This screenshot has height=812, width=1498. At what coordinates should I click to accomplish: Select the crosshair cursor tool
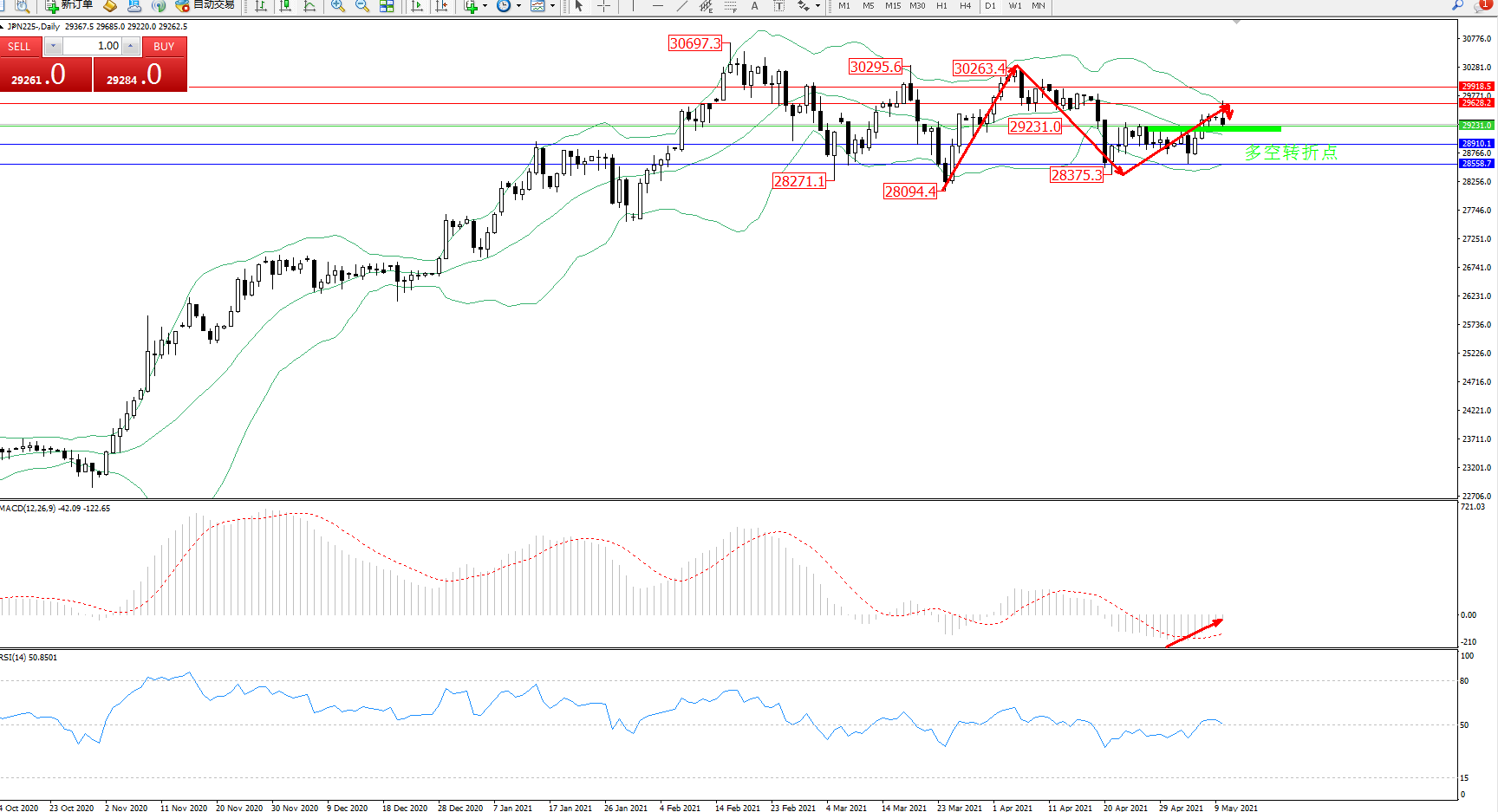point(603,6)
